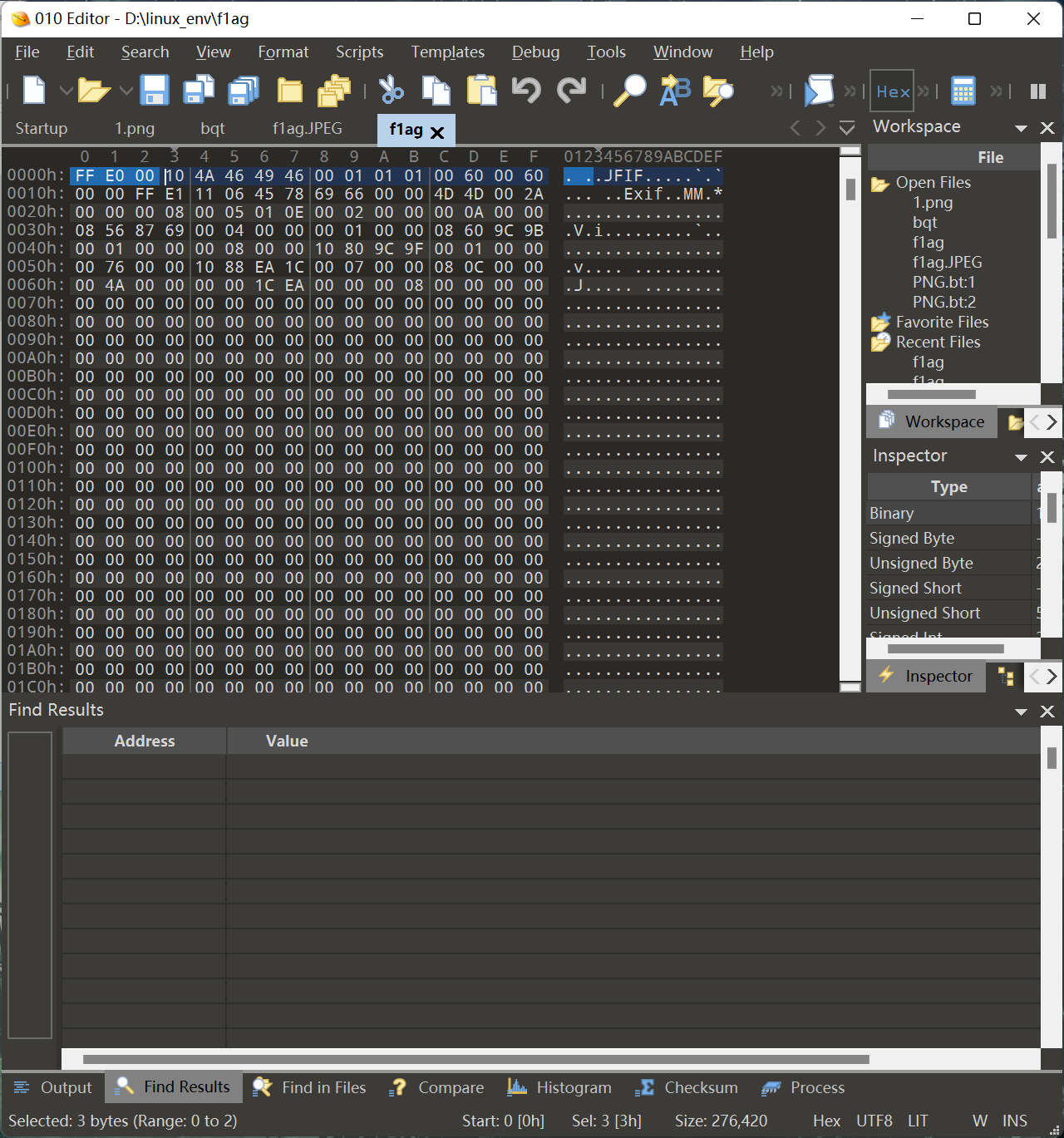The image size is (1064, 1138).
Task: Open the Format menu
Action: point(283,52)
